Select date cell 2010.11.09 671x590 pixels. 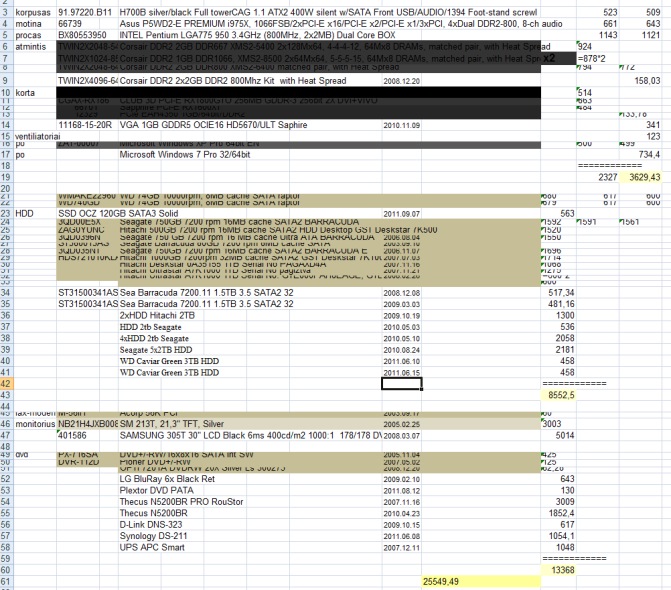401,125
